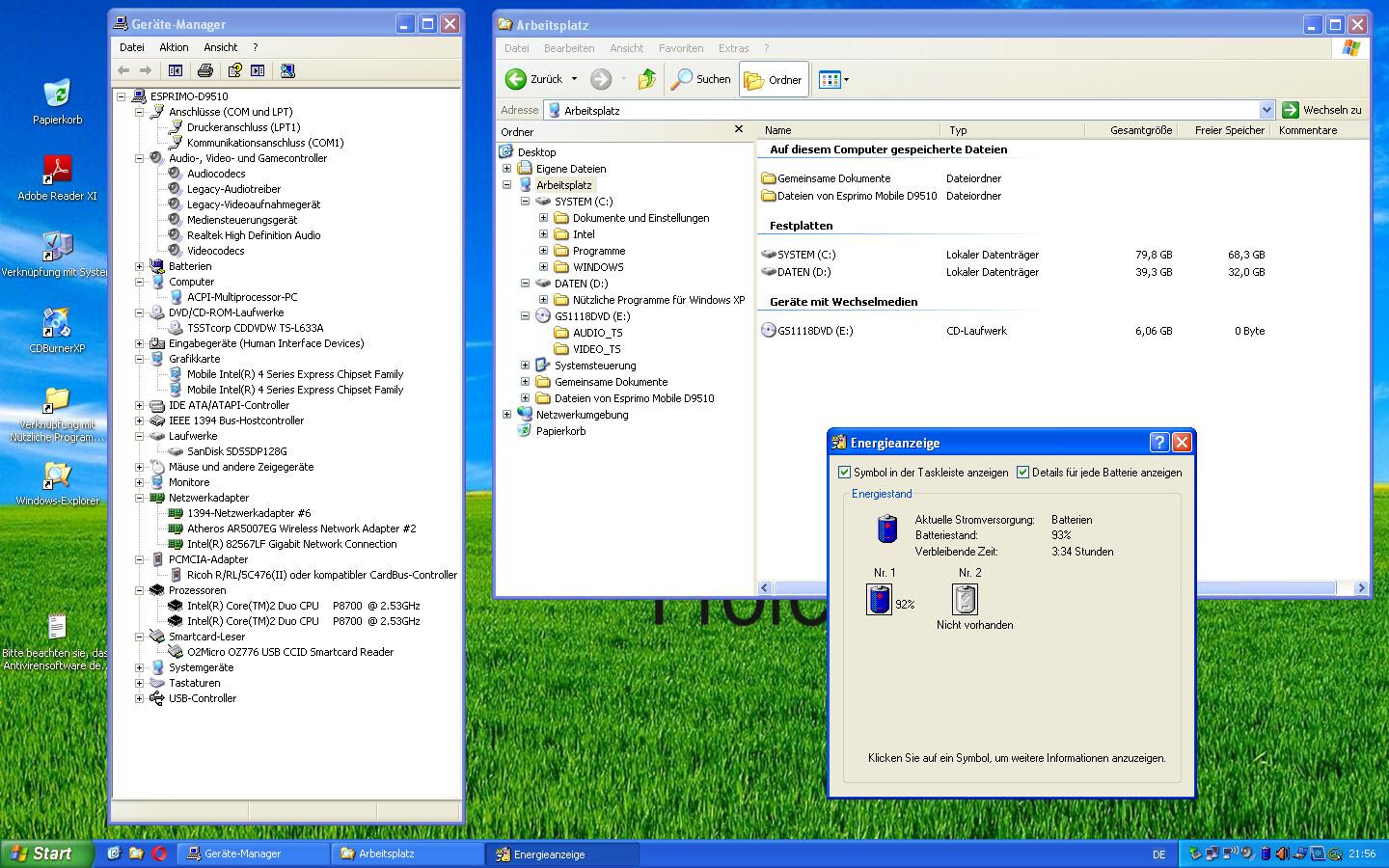Screen dimensions: 1389x868
Task: Select VIDEO_TS folder in folder tree
Action: [x=597, y=349]
